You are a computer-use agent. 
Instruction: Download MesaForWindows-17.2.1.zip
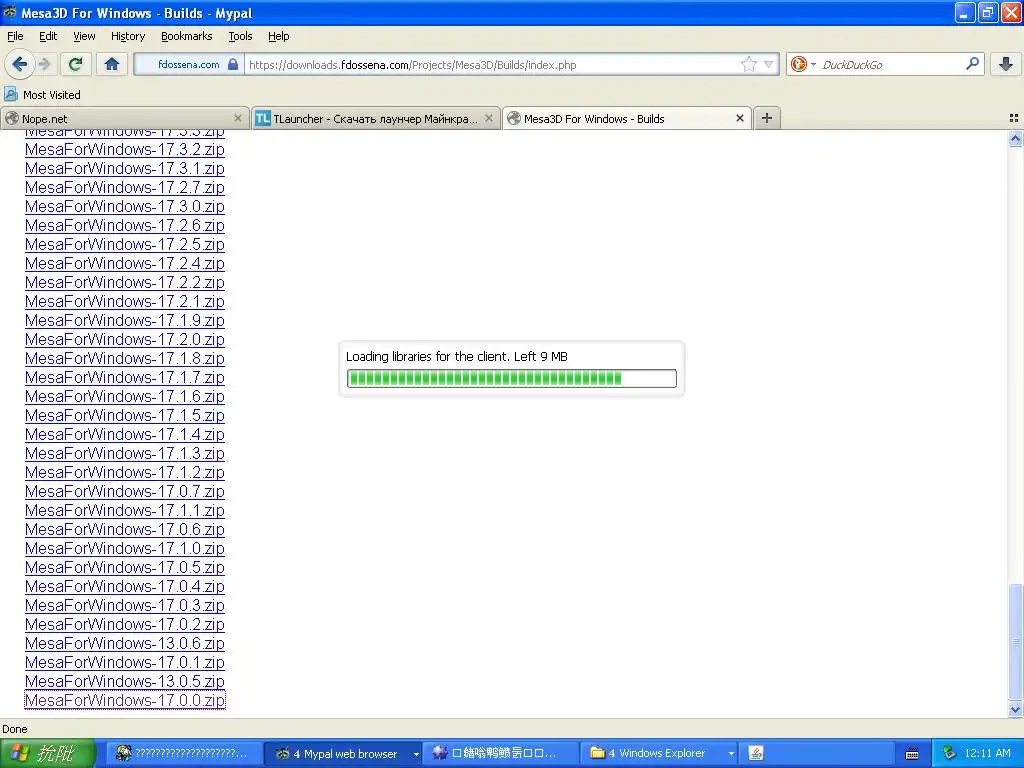125,301
